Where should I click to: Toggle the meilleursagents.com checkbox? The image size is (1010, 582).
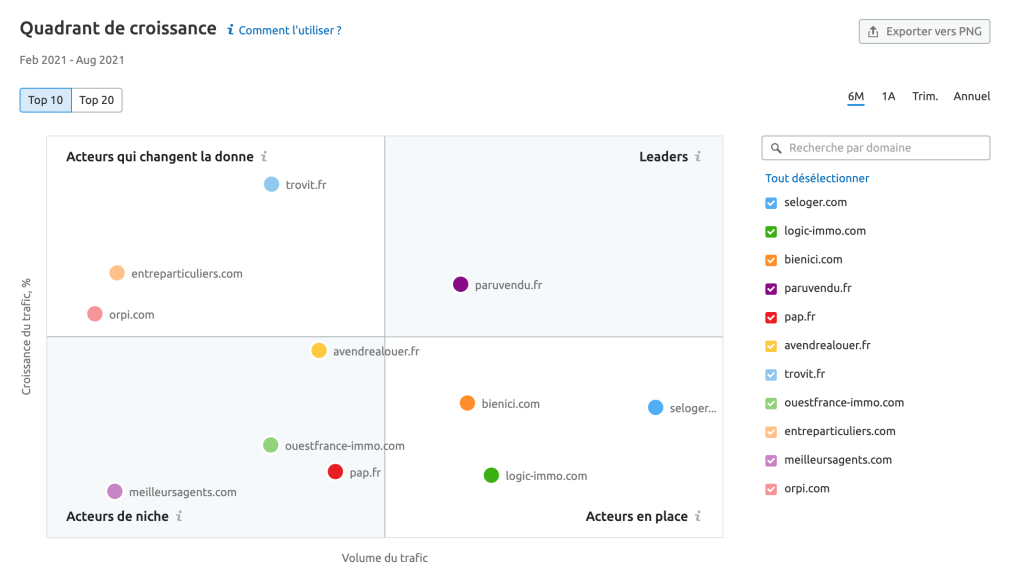point(771,461)
